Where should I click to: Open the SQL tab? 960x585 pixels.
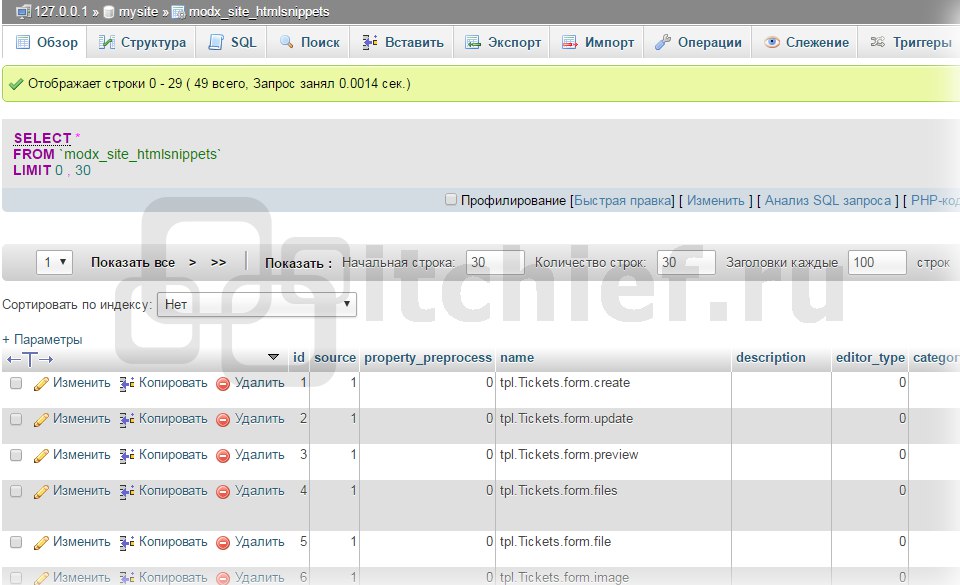[x=231, y=42]
